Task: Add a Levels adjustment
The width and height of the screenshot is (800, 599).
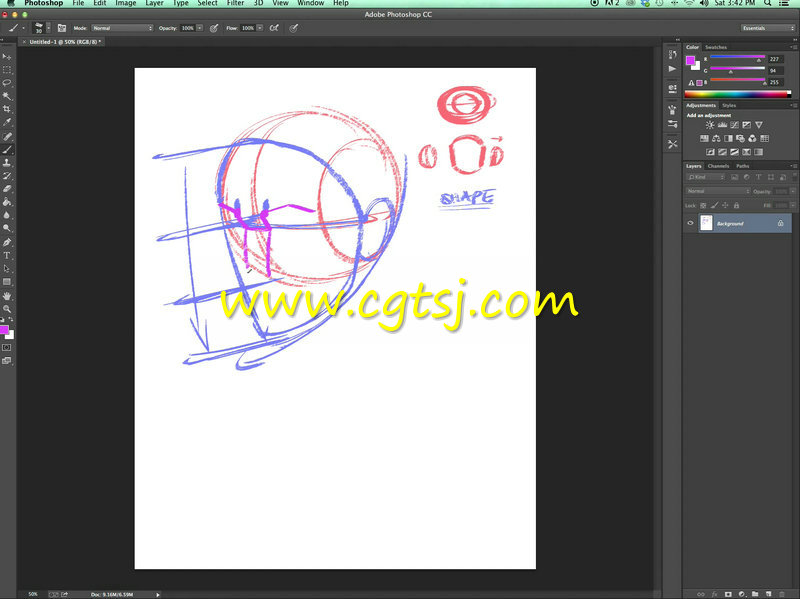Action: pos(722,125)
